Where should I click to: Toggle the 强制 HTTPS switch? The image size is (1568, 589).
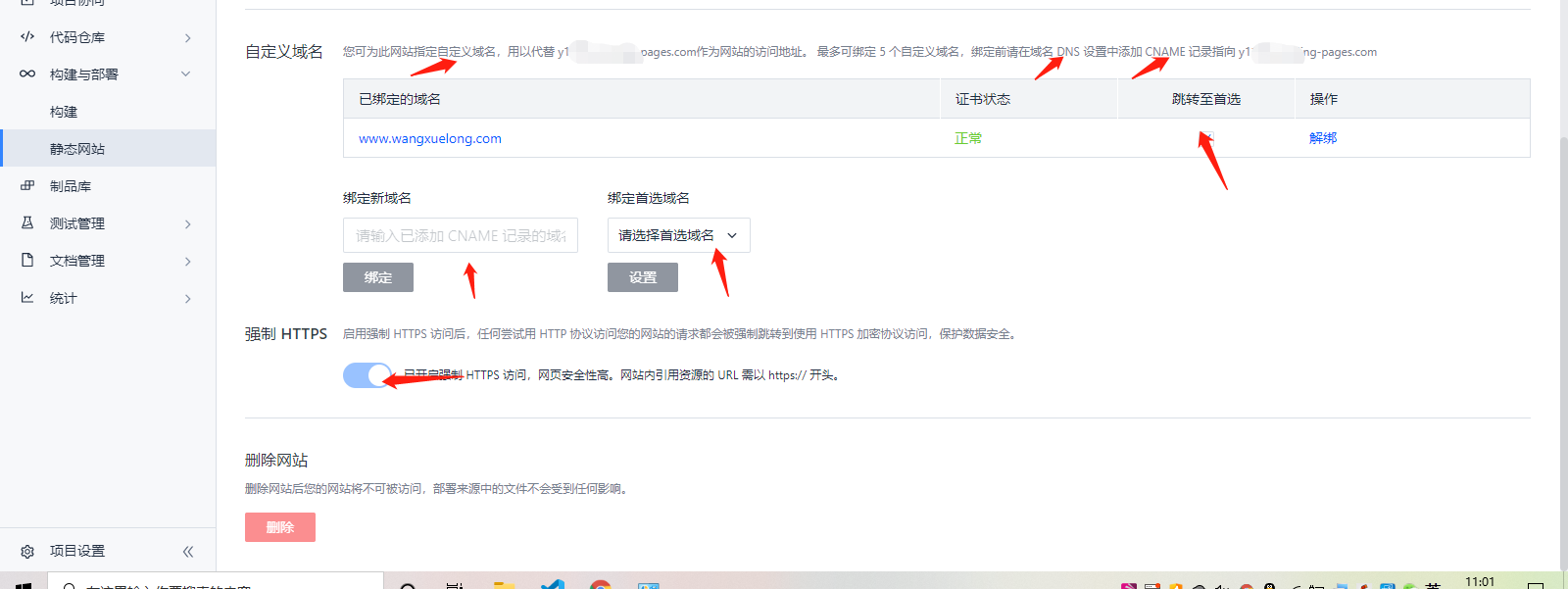click(x=367, y=375)
